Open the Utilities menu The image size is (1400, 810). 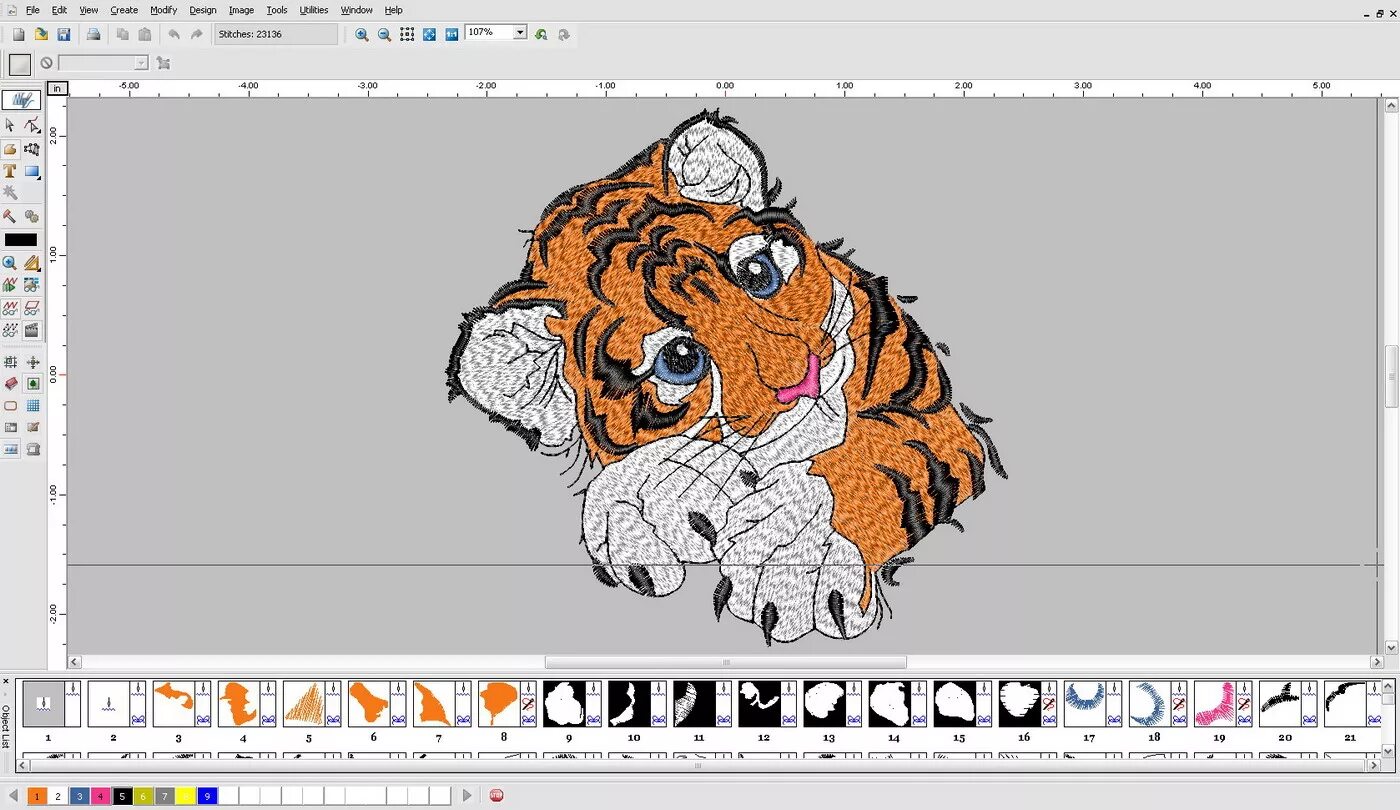[314, 10]
